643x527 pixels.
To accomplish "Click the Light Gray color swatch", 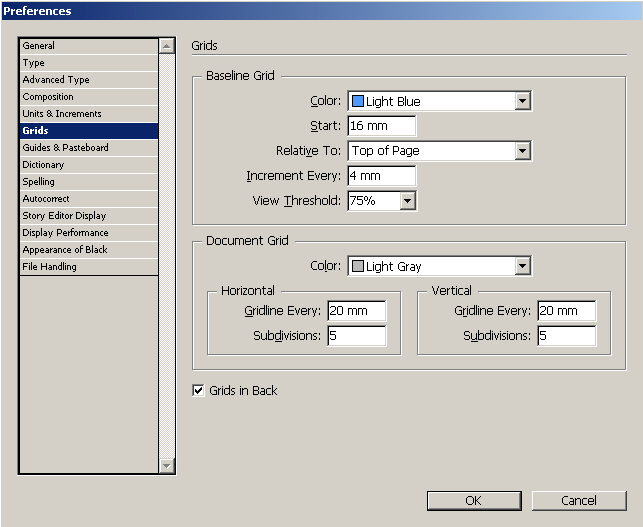I will pyautogui.click(x=358, y=266).
